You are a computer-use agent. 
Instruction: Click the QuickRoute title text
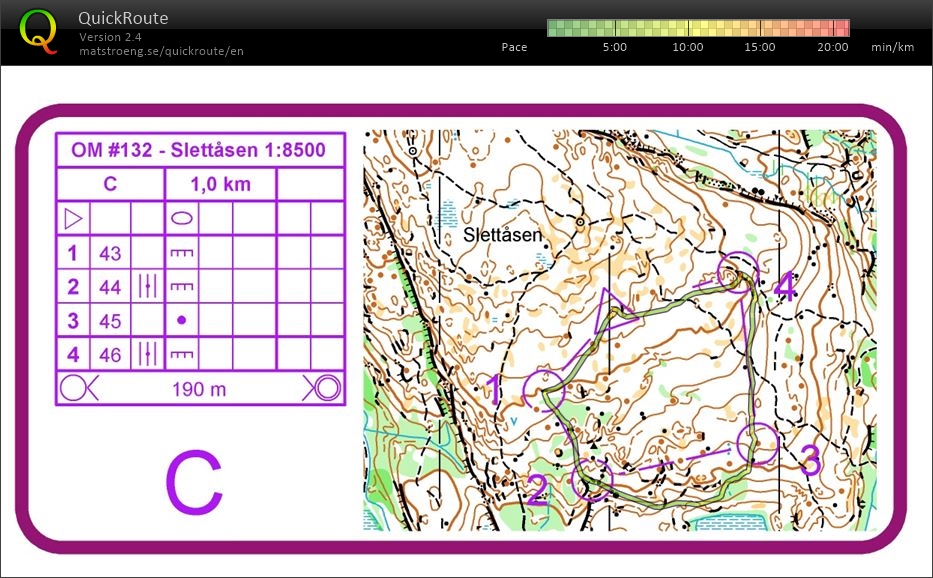(123, 18)
